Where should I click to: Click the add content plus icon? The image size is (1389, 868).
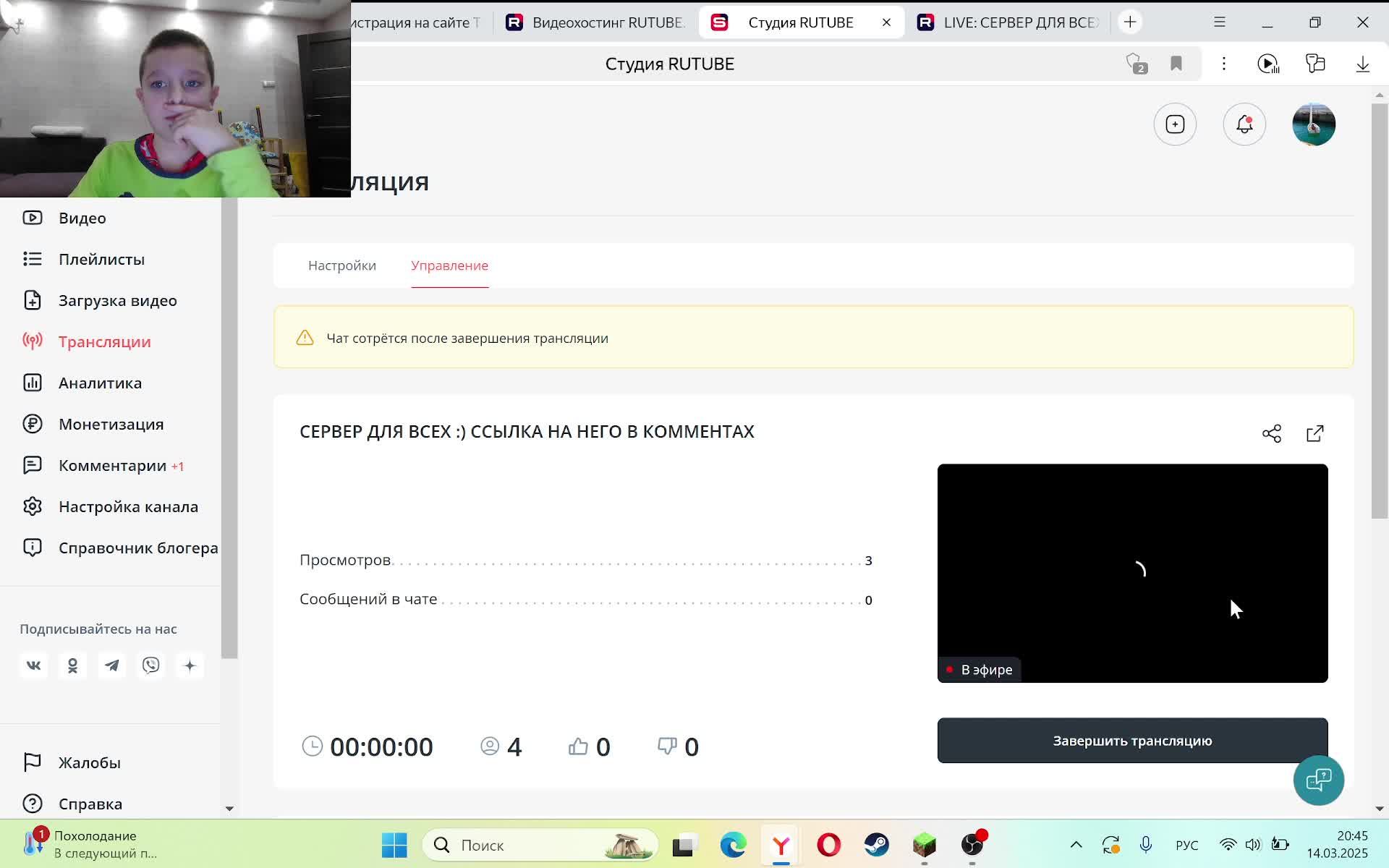coord(1175,124)
